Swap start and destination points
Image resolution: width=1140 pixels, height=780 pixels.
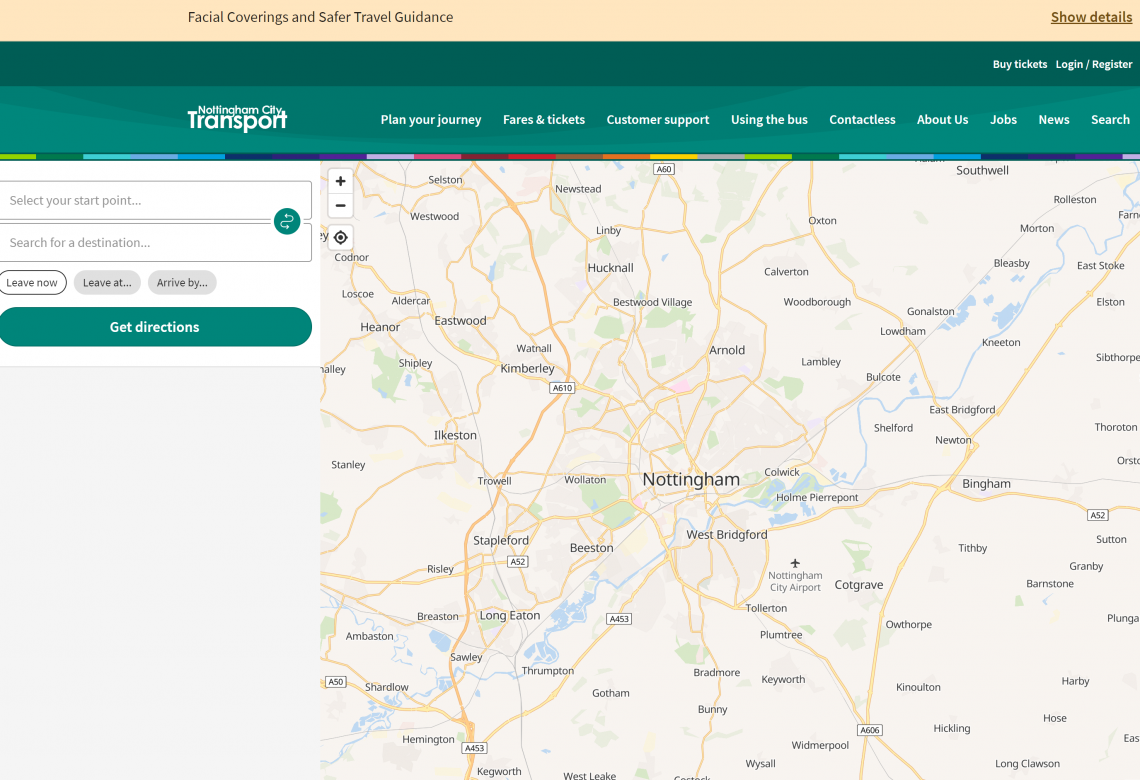[287, 221]
